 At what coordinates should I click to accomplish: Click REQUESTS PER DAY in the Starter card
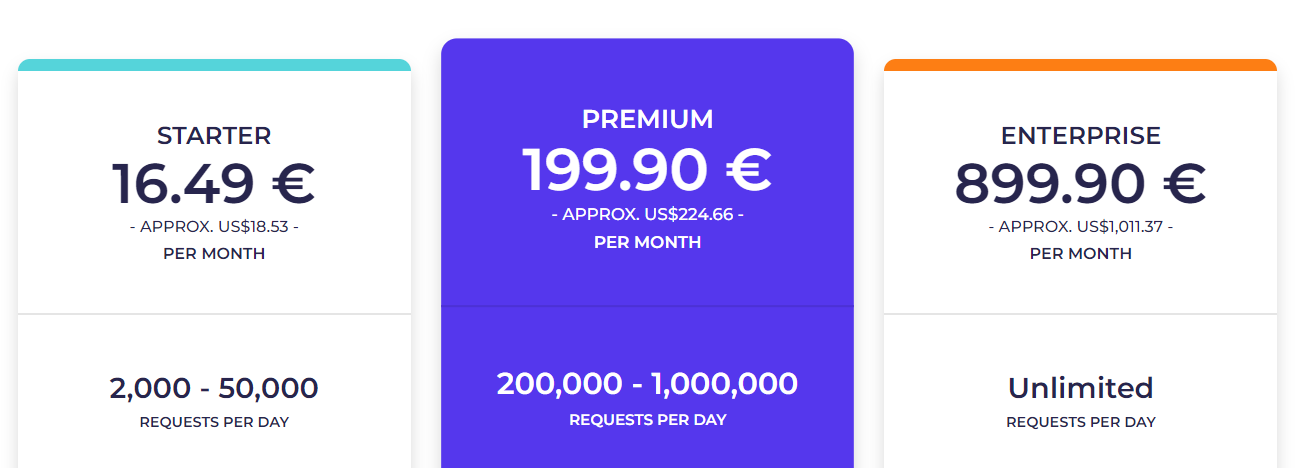coord(214,422)
